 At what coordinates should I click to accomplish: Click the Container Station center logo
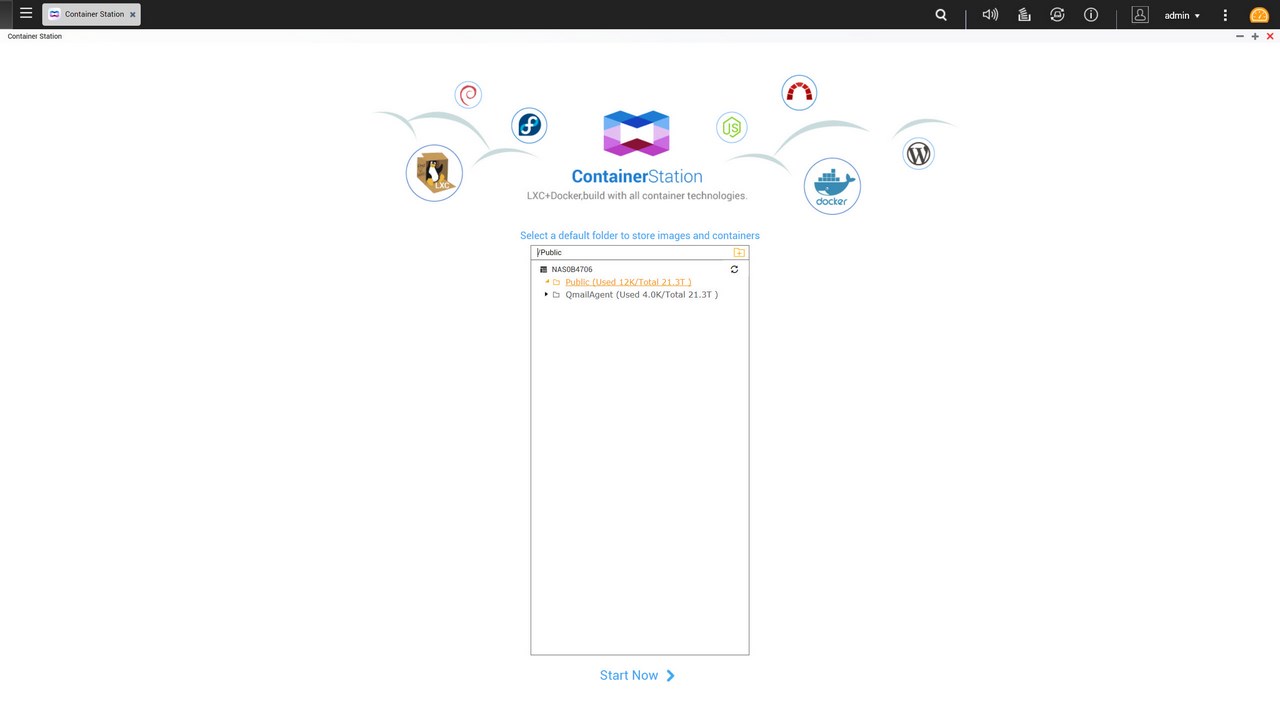(636, 133)
